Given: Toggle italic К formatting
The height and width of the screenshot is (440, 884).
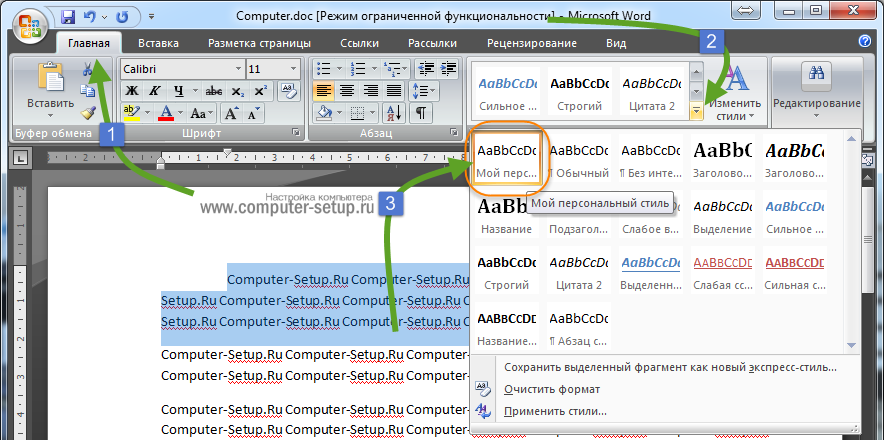Looking at the screenshot, I should [153, 91].
